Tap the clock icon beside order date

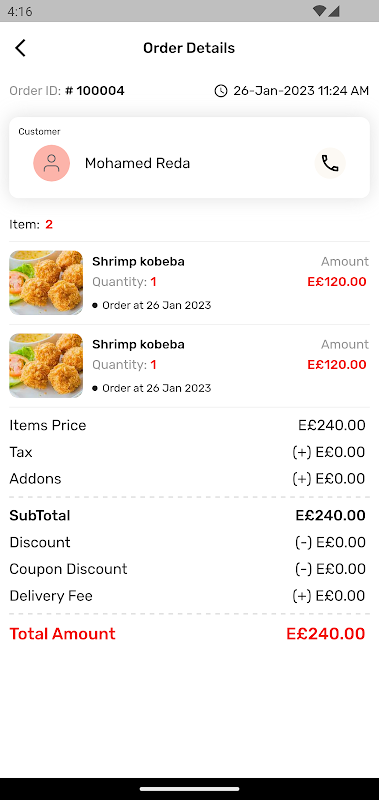(x=220, y=91)
